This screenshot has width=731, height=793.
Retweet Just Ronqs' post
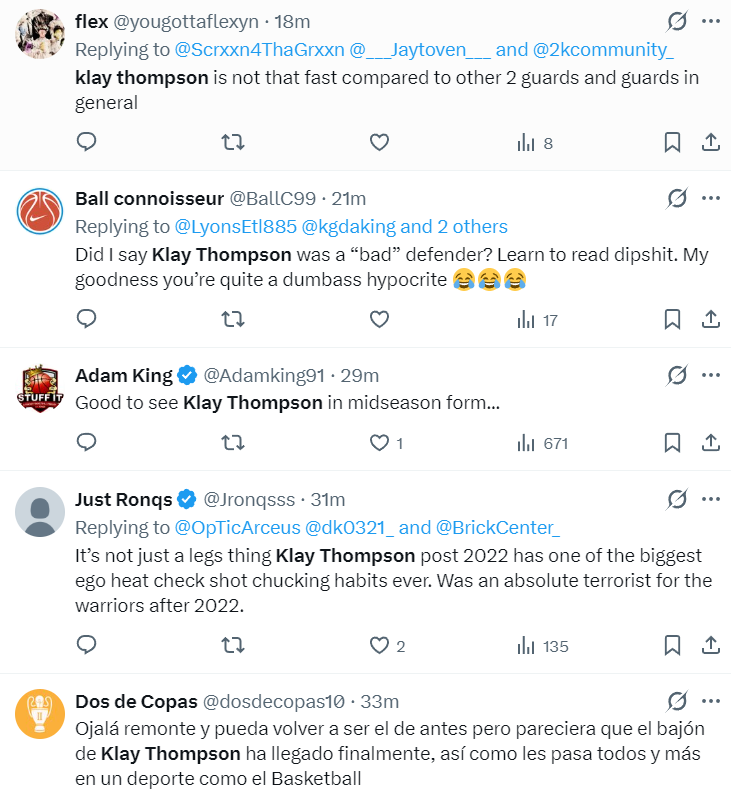point(233,645)
